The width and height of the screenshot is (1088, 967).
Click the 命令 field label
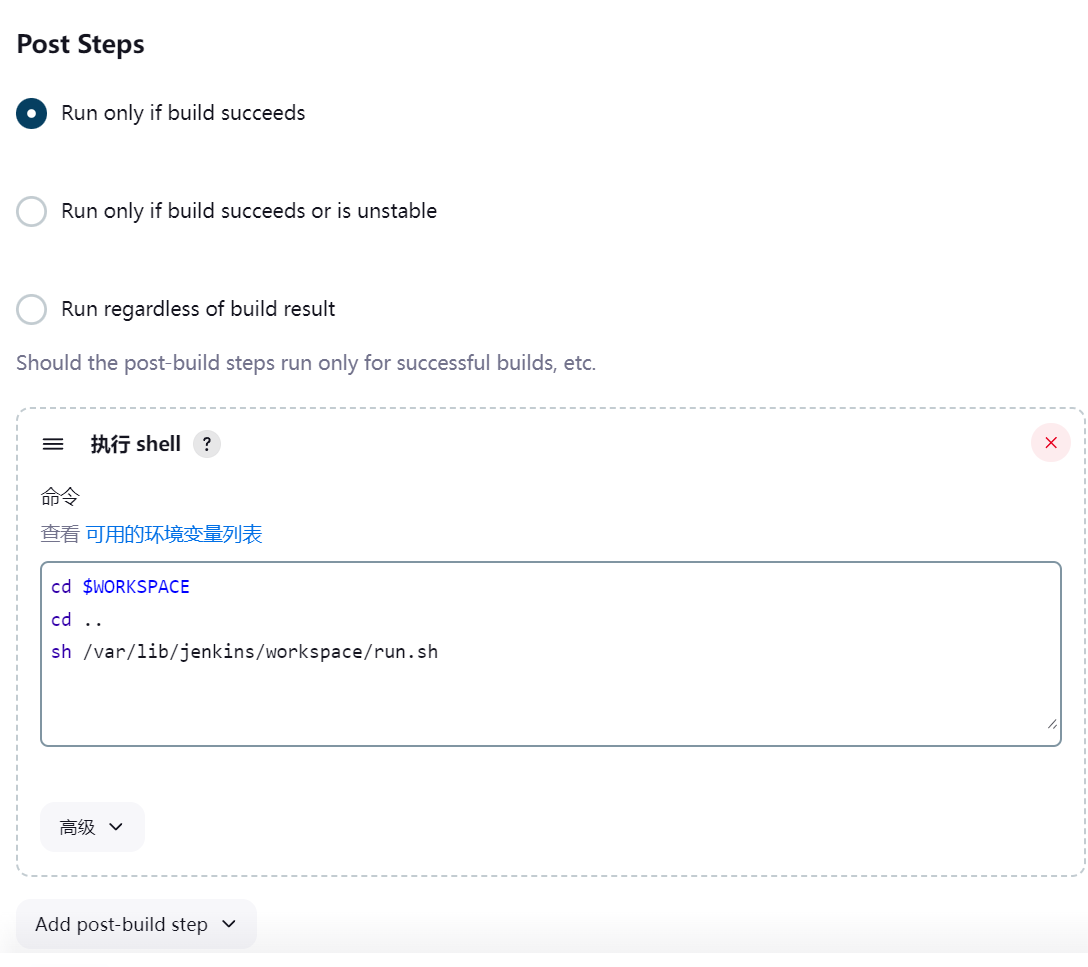(60, 497)
